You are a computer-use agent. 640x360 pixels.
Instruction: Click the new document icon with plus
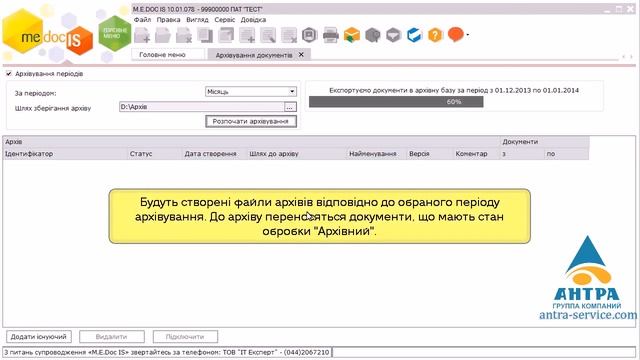coord(142,35)
